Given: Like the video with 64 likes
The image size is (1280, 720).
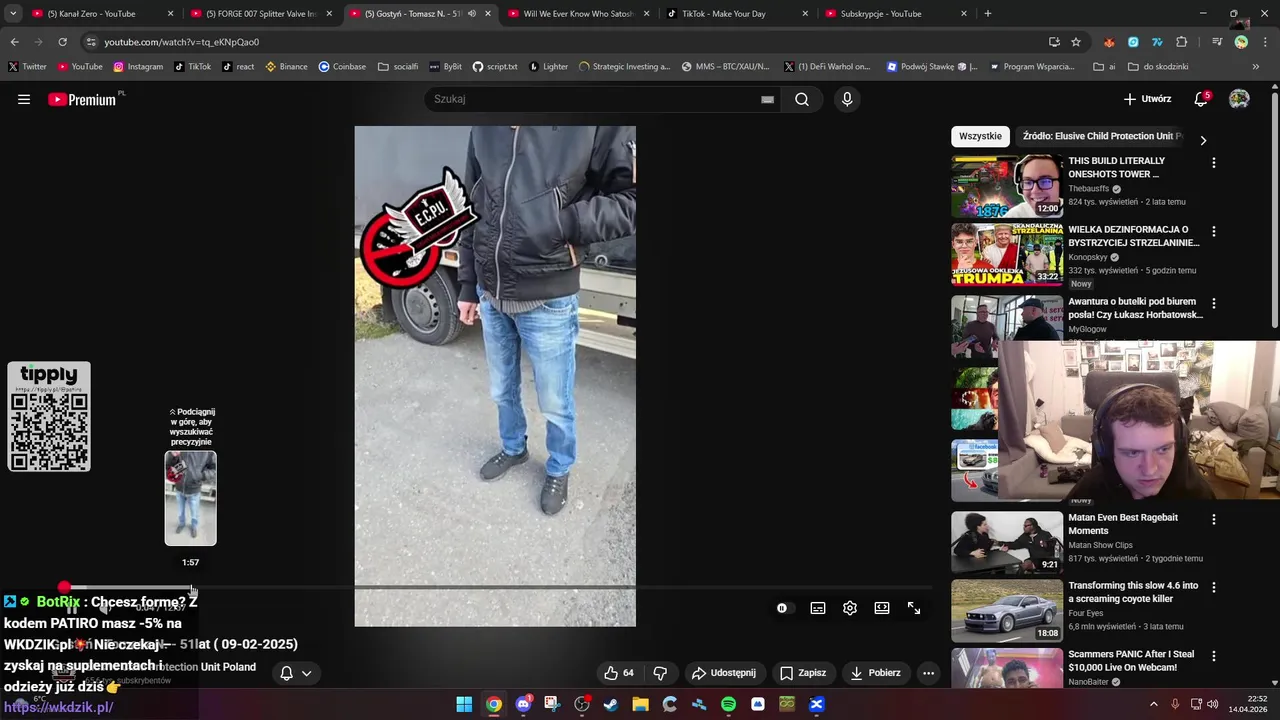Looking at the screenshot, I should [x=619, y=673].
